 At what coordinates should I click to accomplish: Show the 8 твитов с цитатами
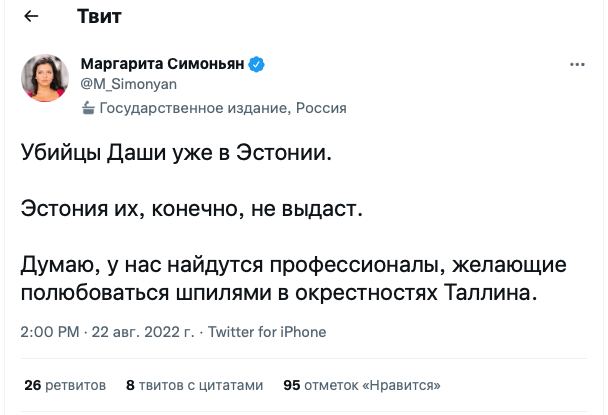(195, 383)
